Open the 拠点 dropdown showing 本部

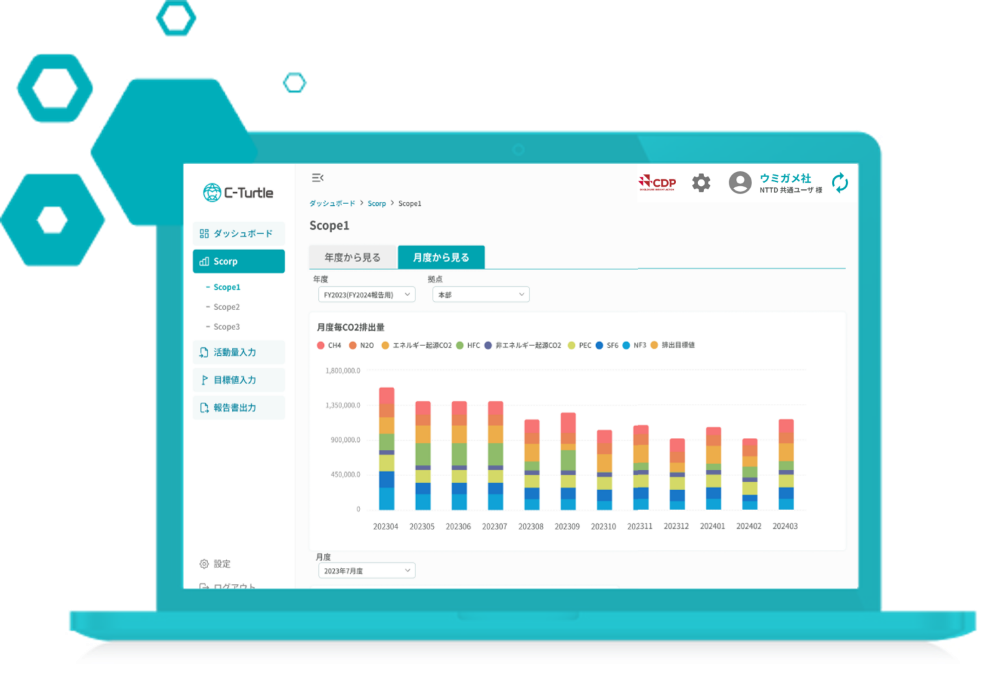coord(480,295)
